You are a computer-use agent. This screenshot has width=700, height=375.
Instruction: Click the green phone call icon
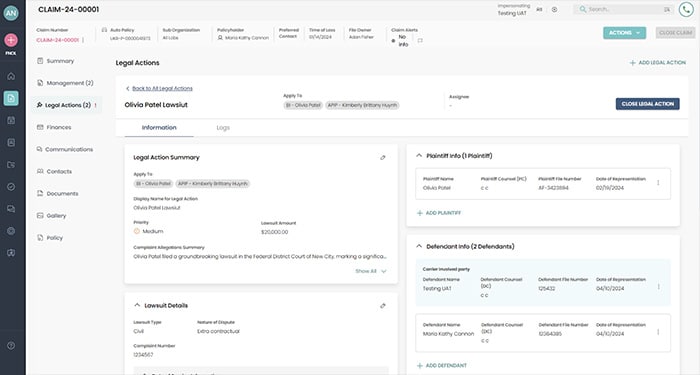pyautogui.click(x=686, y=9)
